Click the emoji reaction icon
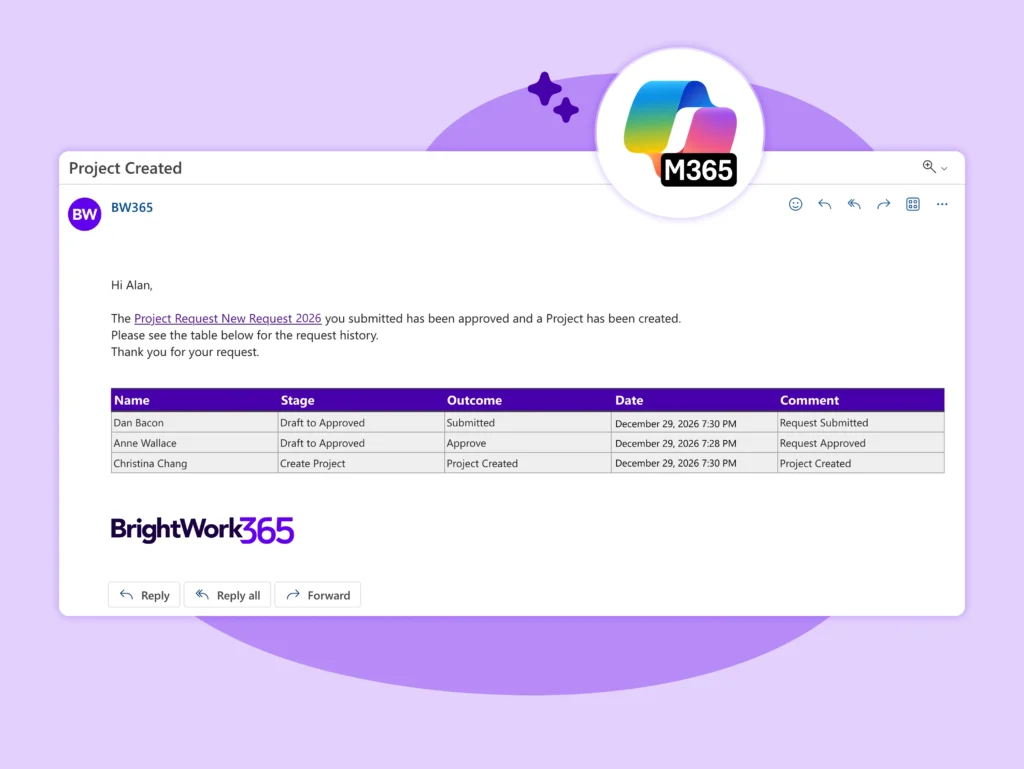 click(795, 204)
